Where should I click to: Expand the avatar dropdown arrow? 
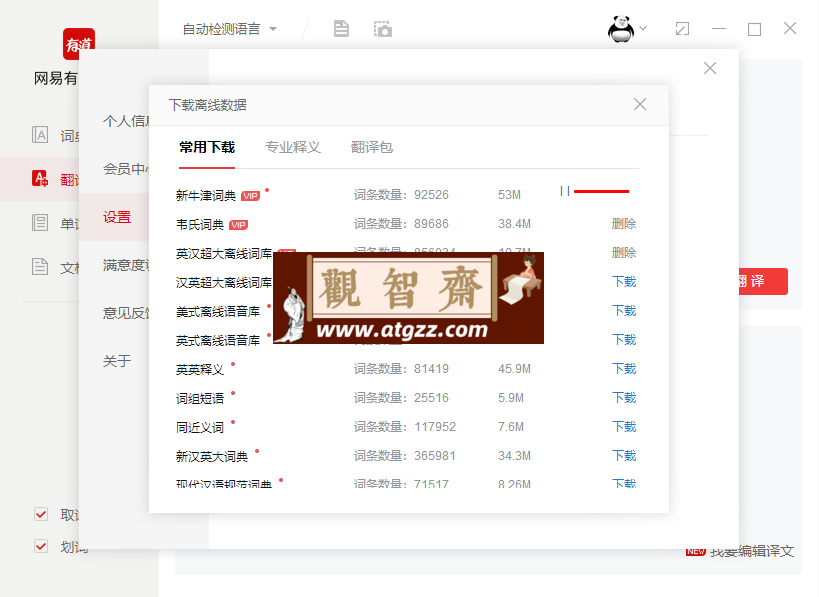(x=644, y=28)
